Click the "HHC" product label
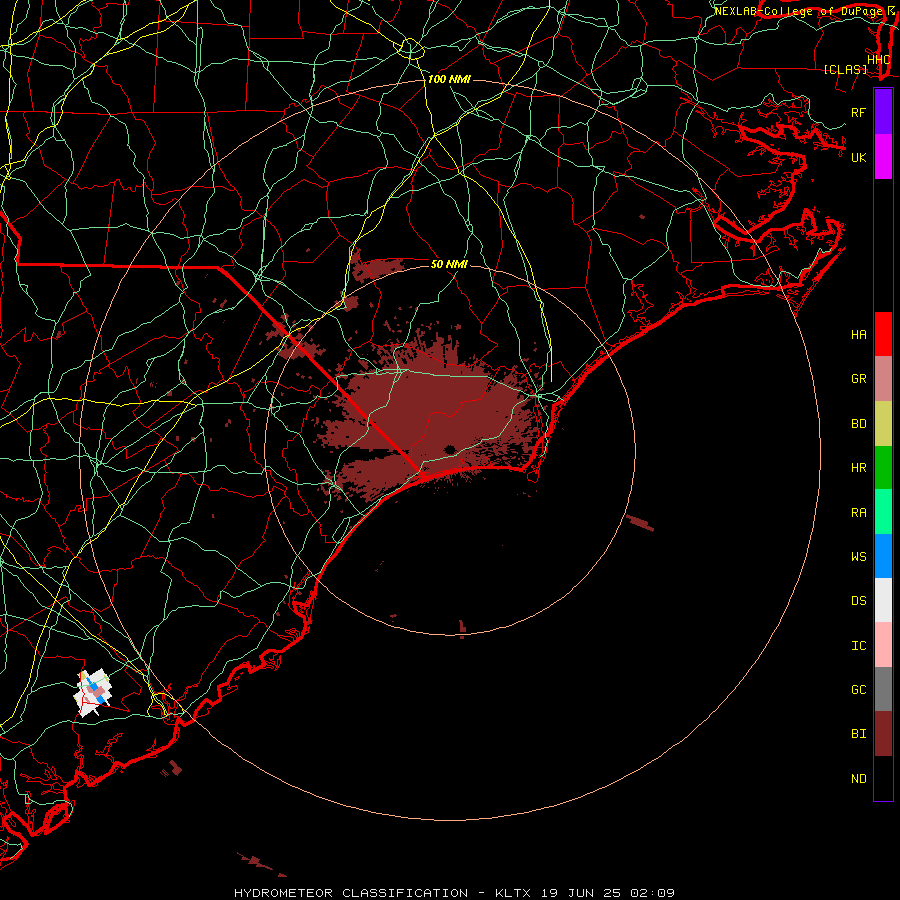Screen dimensions: 900x900 [878, 60]
